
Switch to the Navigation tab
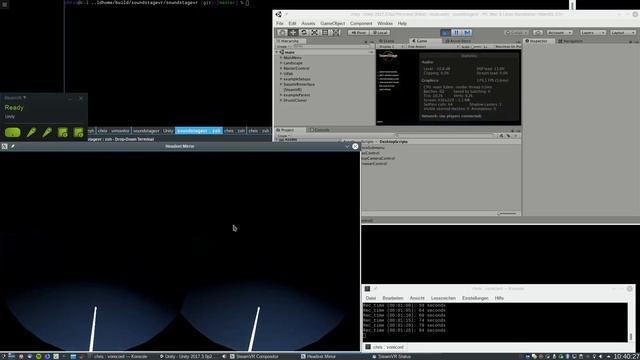click(x=571, y=41)
